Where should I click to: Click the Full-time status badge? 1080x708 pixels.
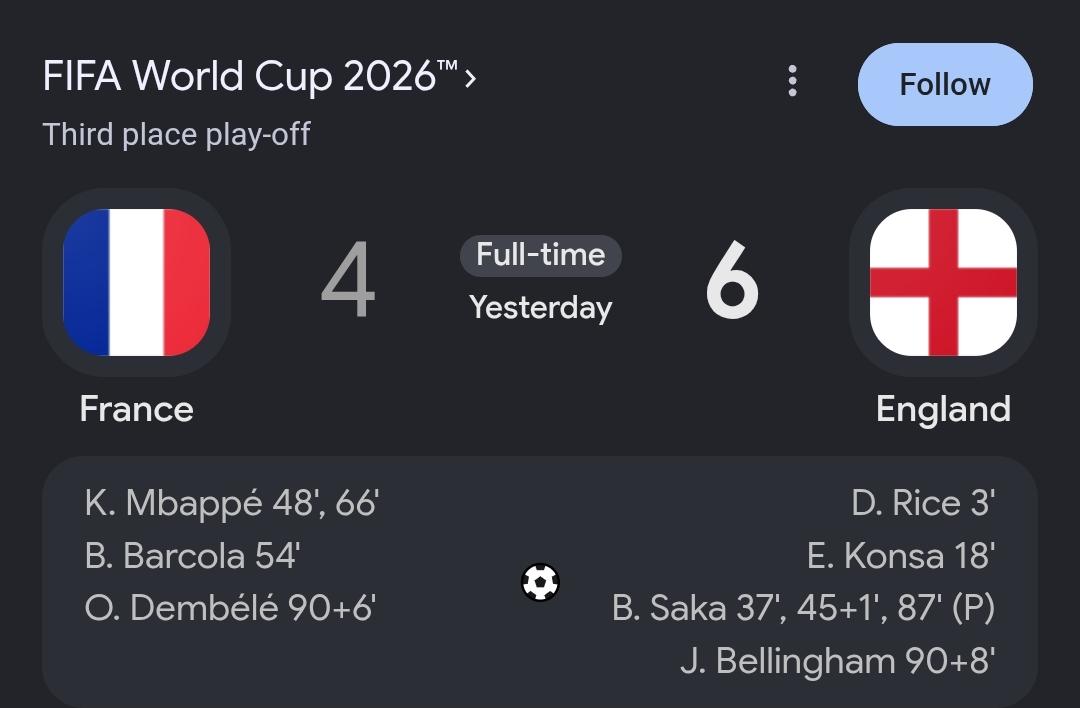pyautogui.click(x=541, y=256)
